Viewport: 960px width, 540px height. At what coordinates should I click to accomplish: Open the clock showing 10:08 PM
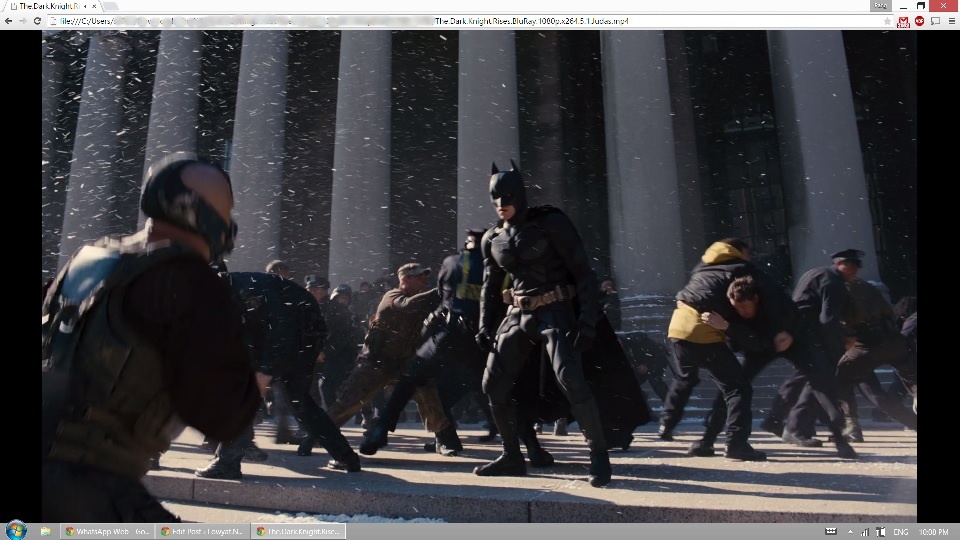[934, 531]
